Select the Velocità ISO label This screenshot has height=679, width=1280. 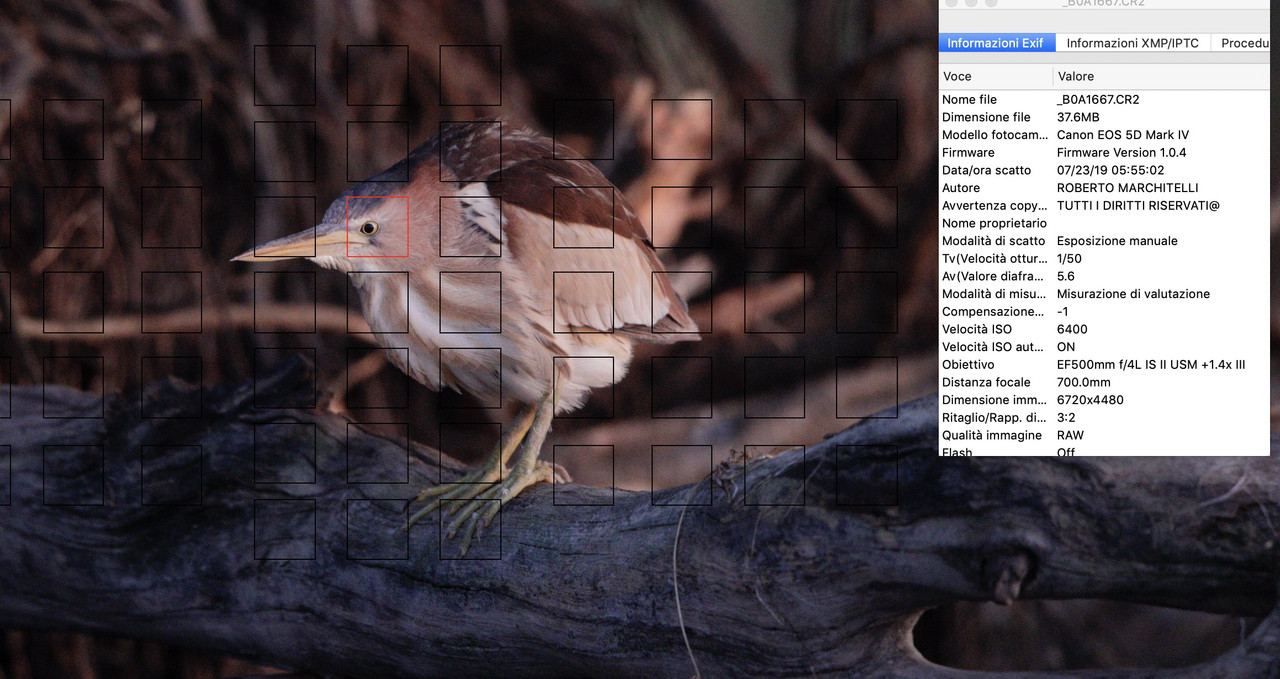977,329
